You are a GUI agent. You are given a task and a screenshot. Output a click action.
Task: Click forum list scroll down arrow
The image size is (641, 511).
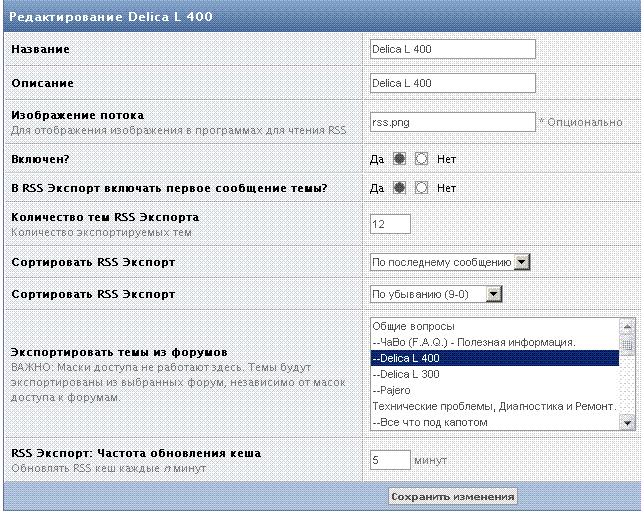627,423
